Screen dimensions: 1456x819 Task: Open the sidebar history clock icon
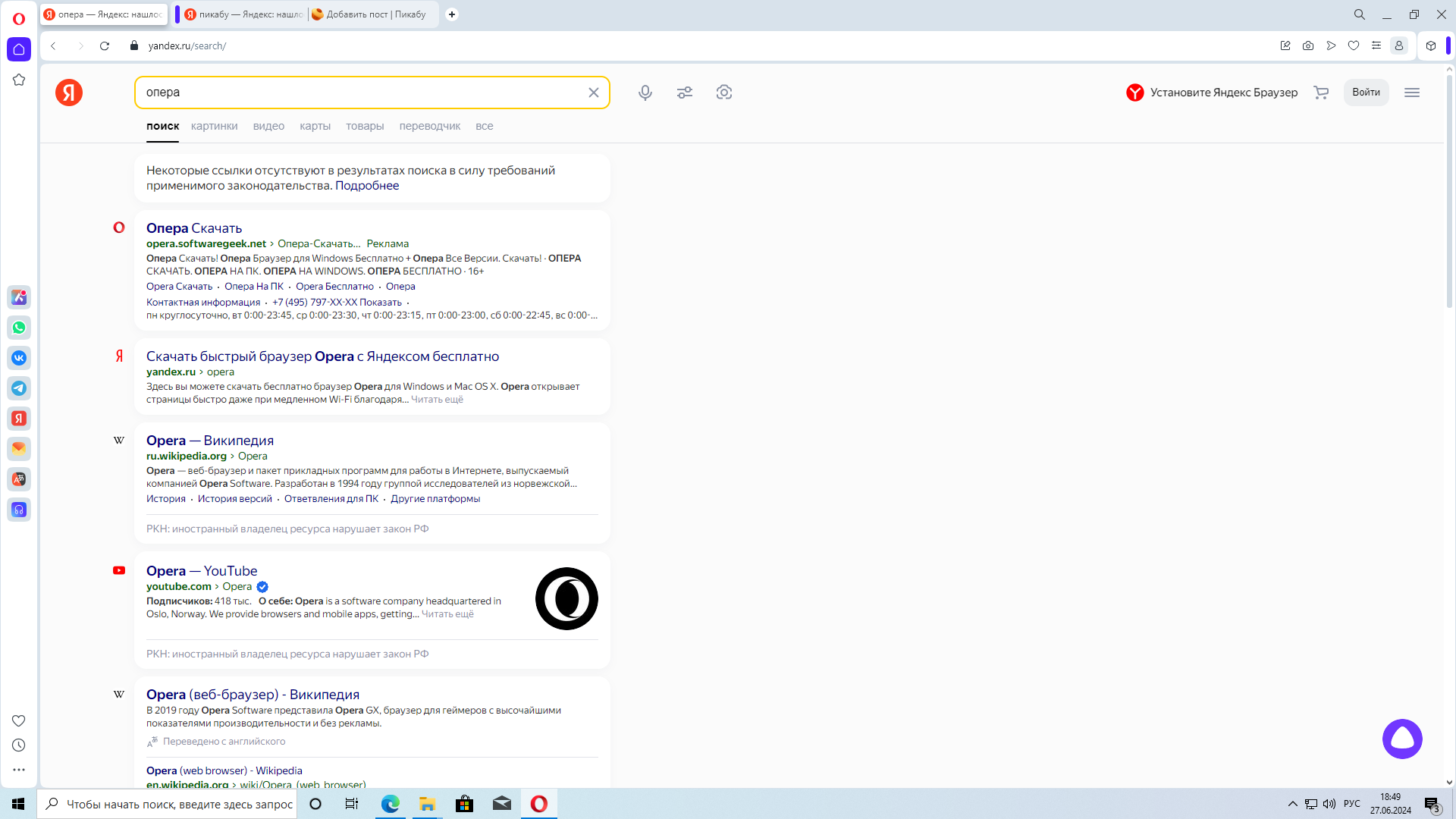19,745
